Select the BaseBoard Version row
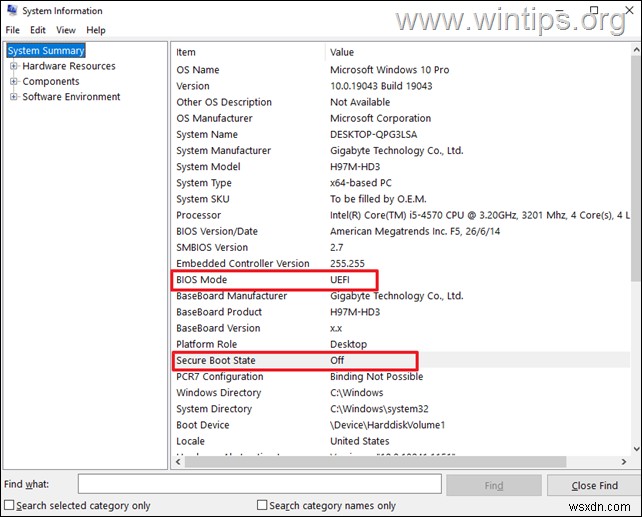 click(401, 328)
